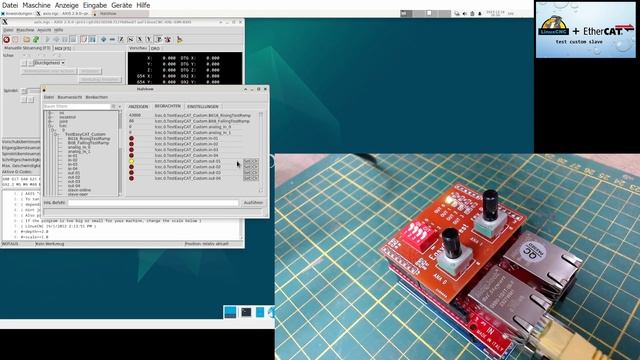640x360 pixels.
Task: Click the HAL Befehl command input field
Action: point(153,202)
